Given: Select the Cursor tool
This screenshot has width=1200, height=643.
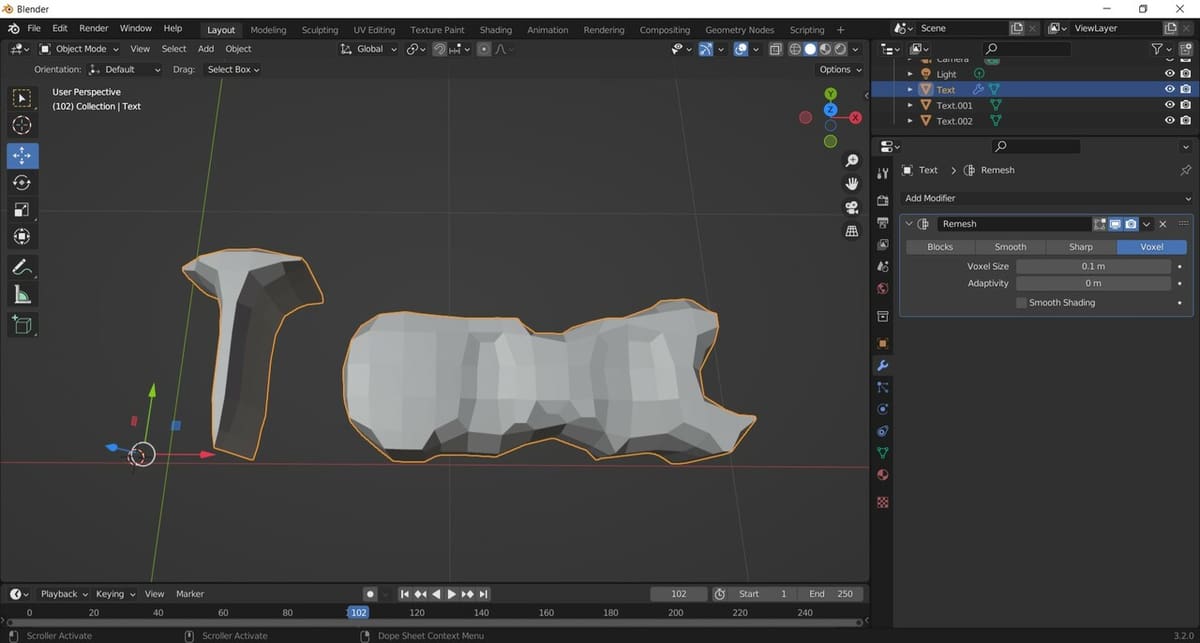Looking at the screenshot, I should (x=22, y=125).
